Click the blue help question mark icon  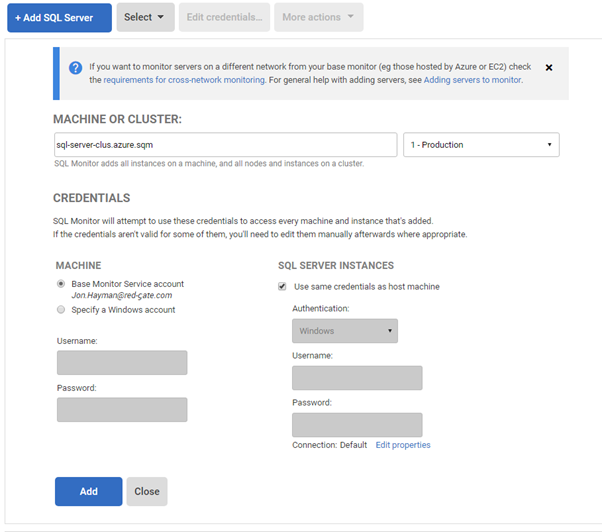75,68
